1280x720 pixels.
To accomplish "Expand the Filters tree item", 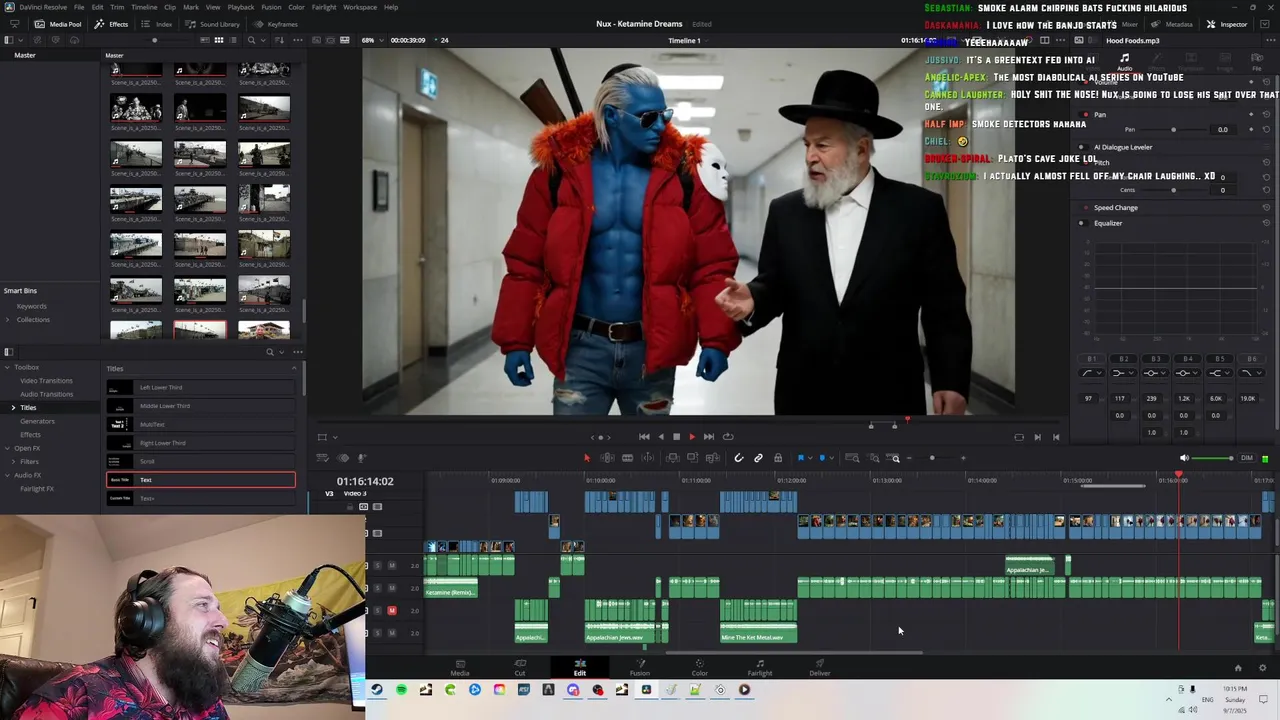I will (x=14, y=461).
